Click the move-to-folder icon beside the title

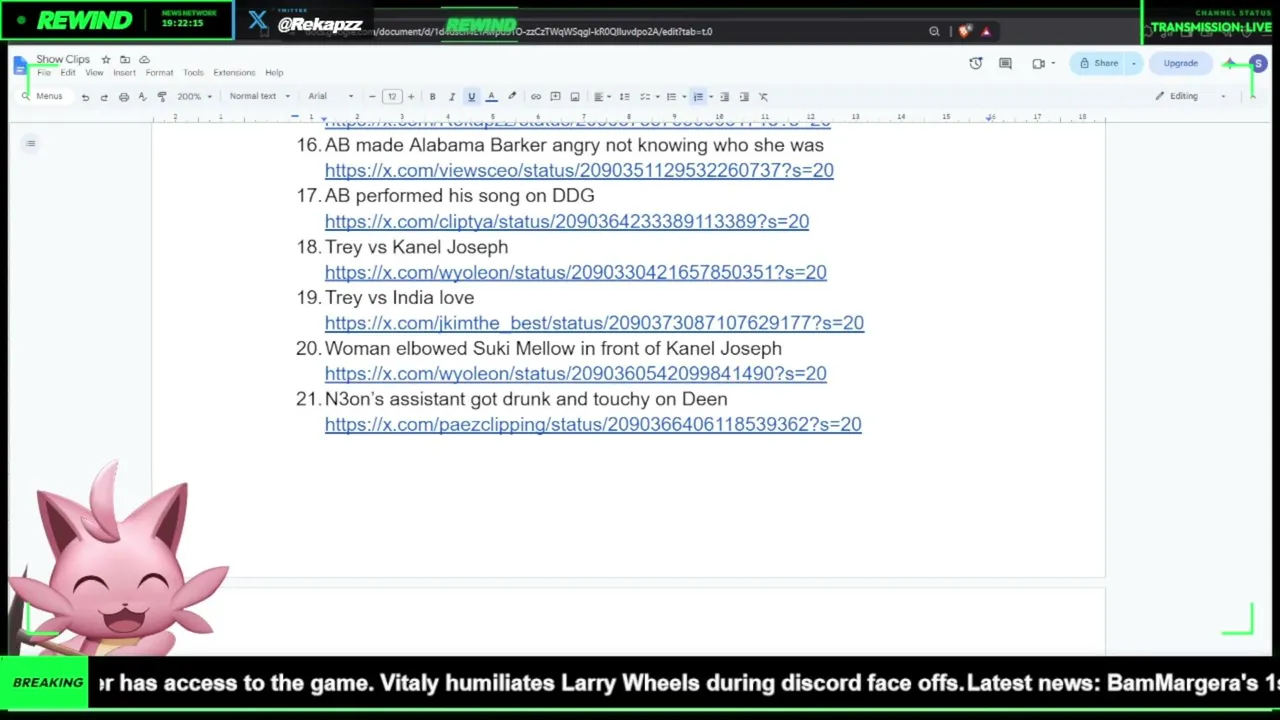[125, 60]
